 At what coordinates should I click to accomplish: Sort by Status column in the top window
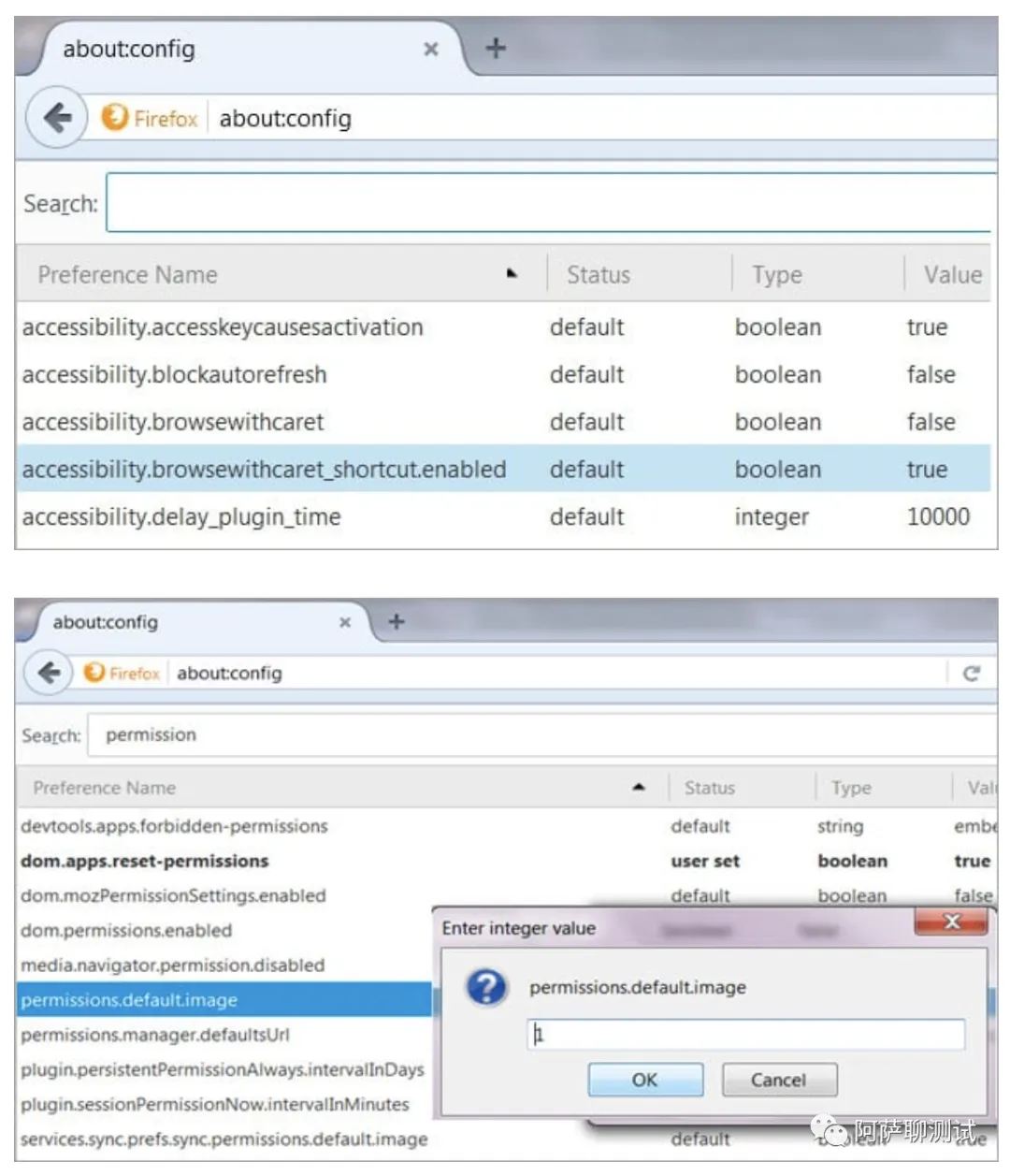599,275
